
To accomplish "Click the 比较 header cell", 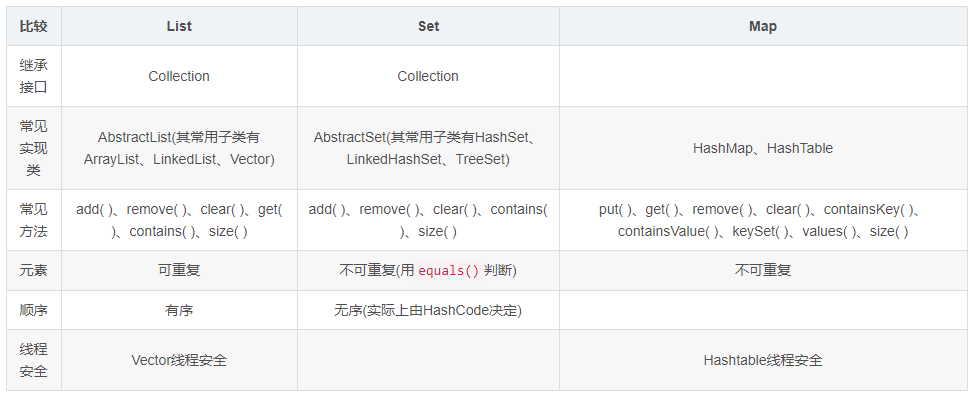I will click(34, 26).
